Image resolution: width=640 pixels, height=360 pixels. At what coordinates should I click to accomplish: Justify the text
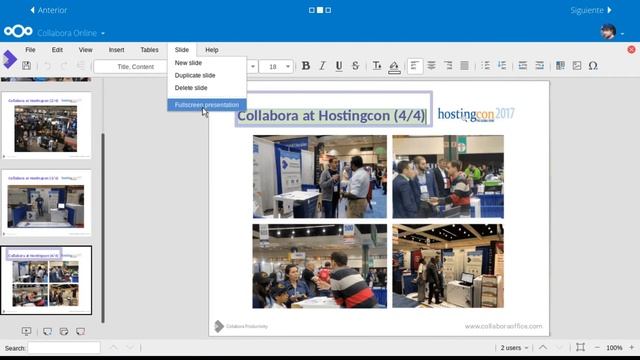point(464,66)
